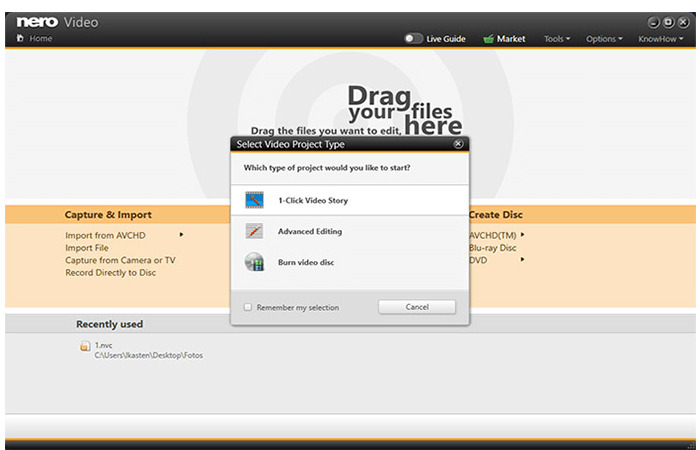Expand the DVD submenu arrow
This screenshot has width=700, height=450.
coord(522,259)
